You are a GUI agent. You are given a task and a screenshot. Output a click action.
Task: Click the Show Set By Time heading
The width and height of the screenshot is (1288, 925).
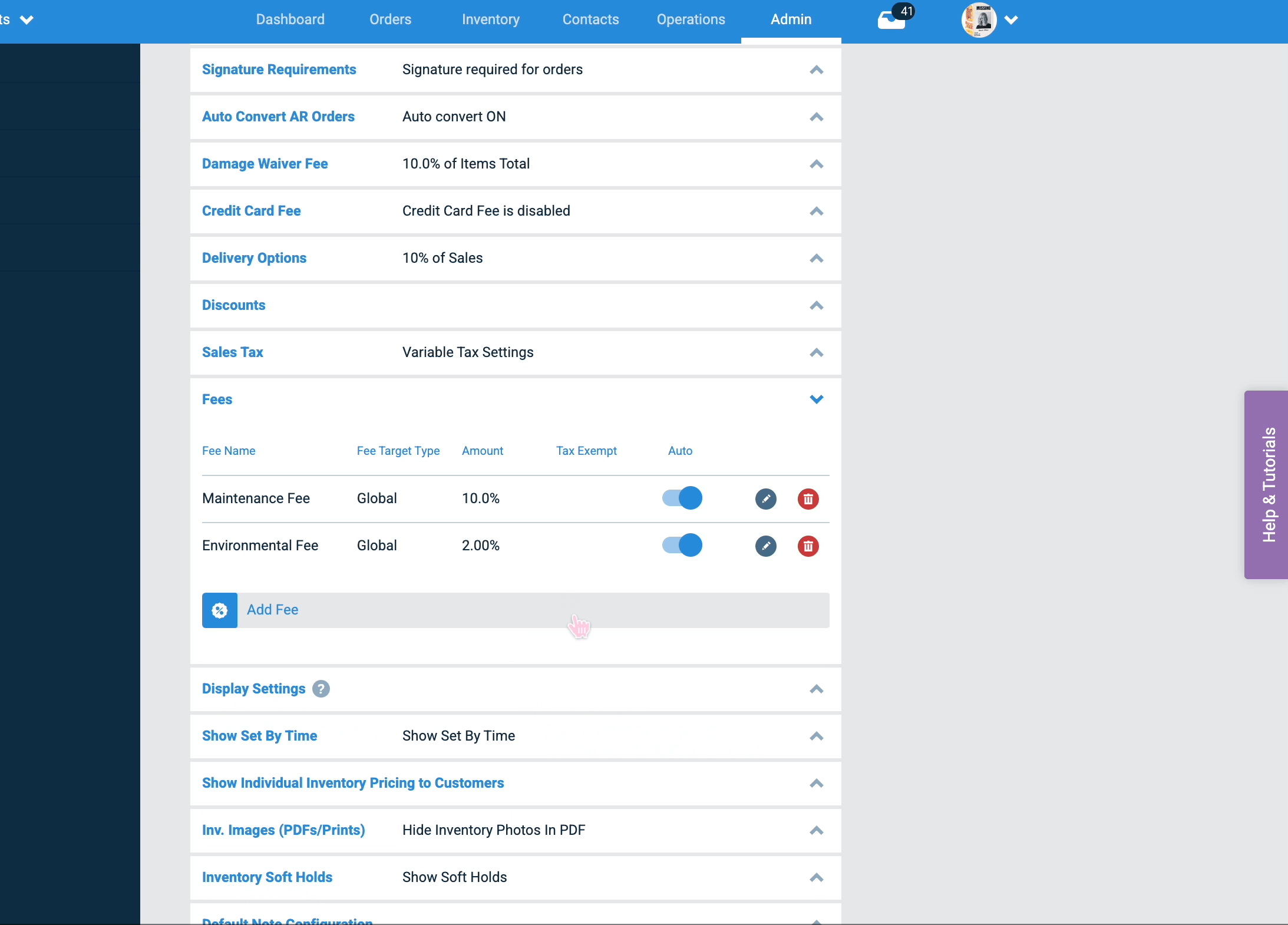point(260,736)
